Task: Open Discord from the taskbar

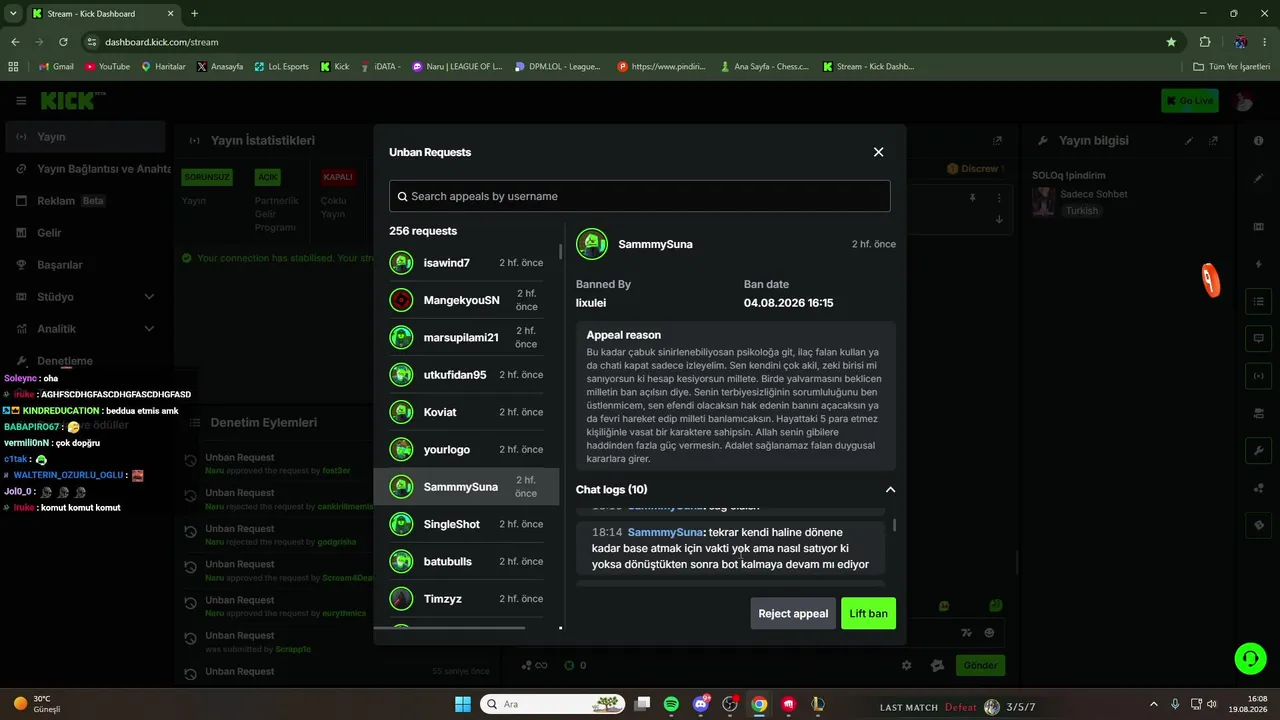Action: tap(701, 704)
